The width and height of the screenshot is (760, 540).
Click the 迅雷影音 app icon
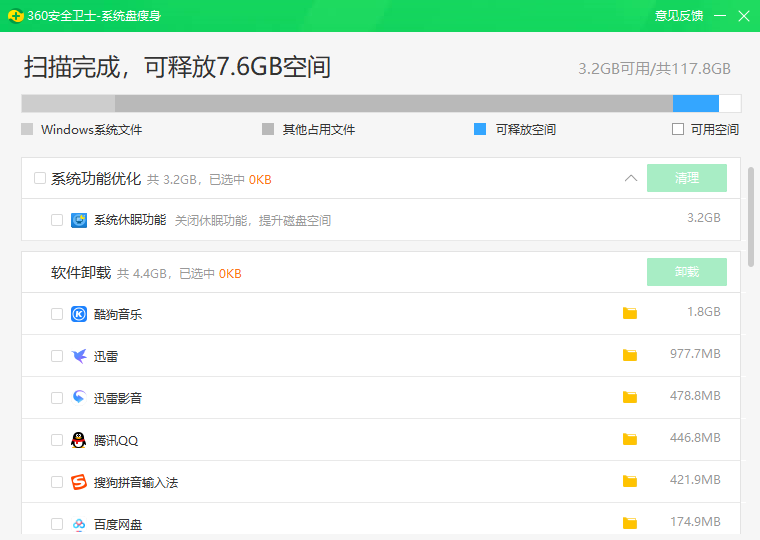tap(79, 398)
